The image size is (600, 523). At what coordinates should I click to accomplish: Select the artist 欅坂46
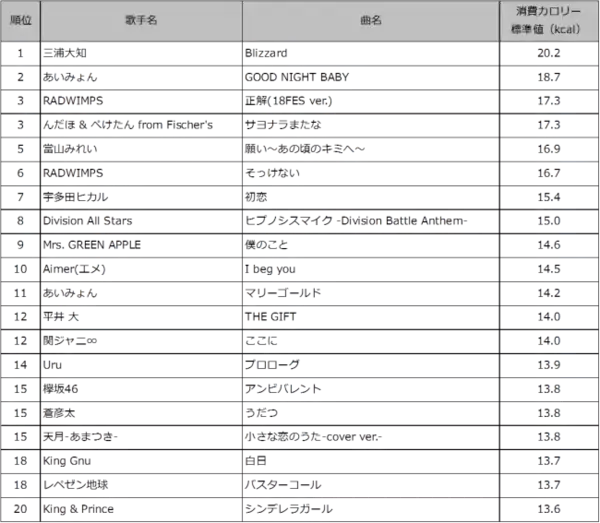(60, 389)
